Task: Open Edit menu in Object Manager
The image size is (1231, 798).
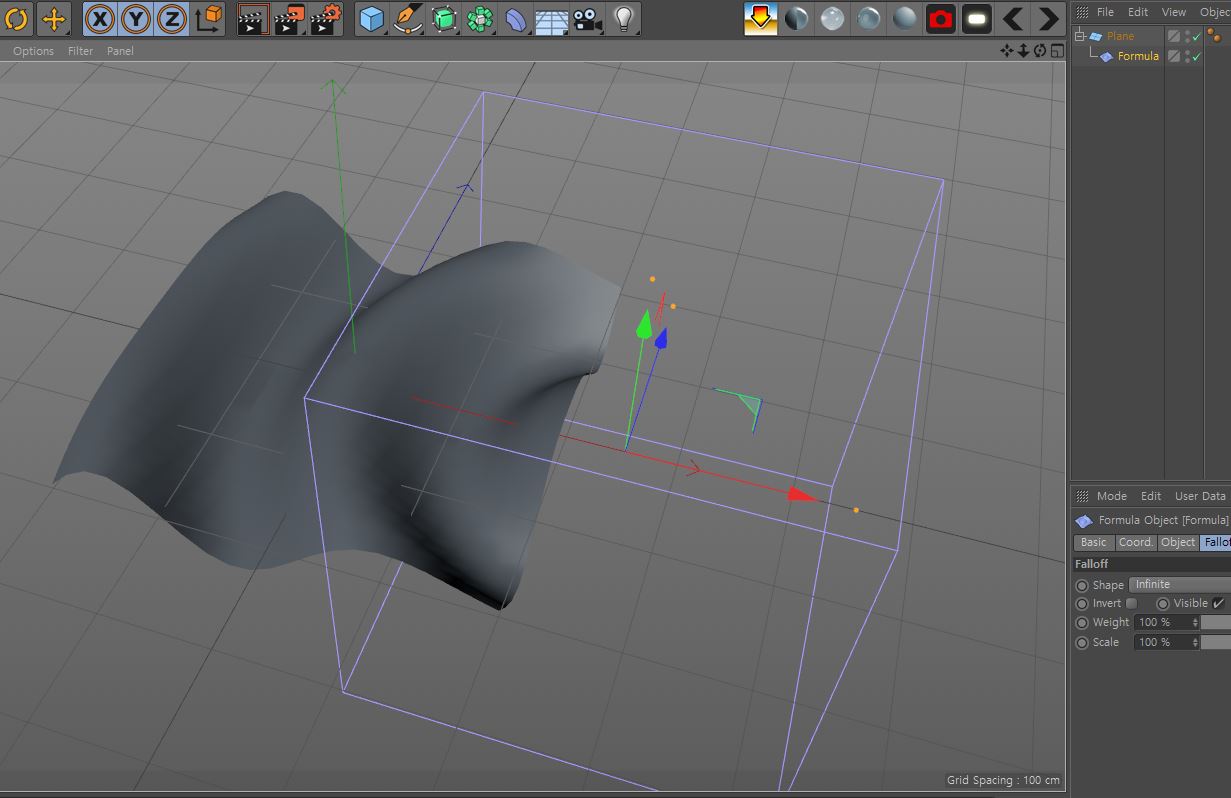Action: pyautogui.click(x=1138, y=12)
